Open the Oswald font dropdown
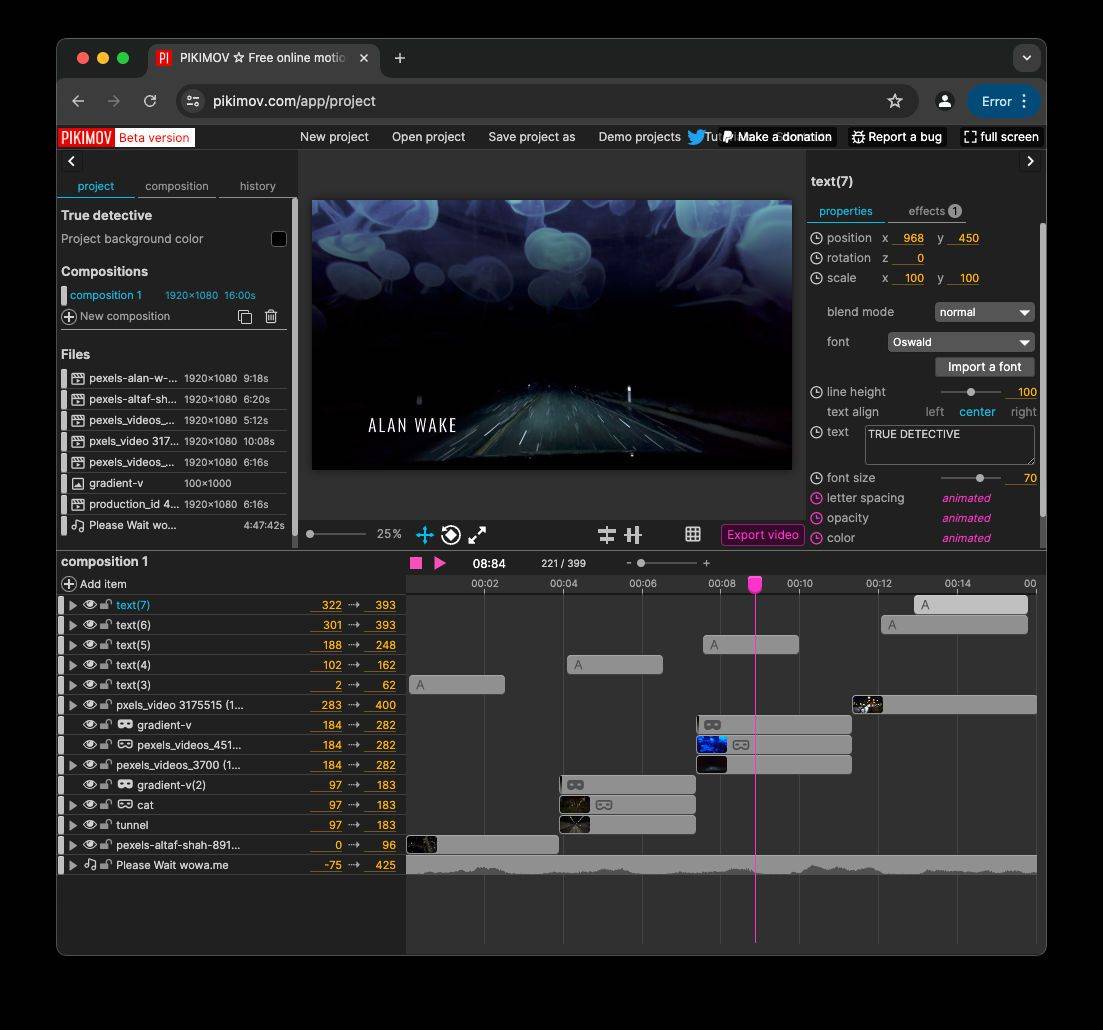 pyautogui.click(x=961, y=342)
